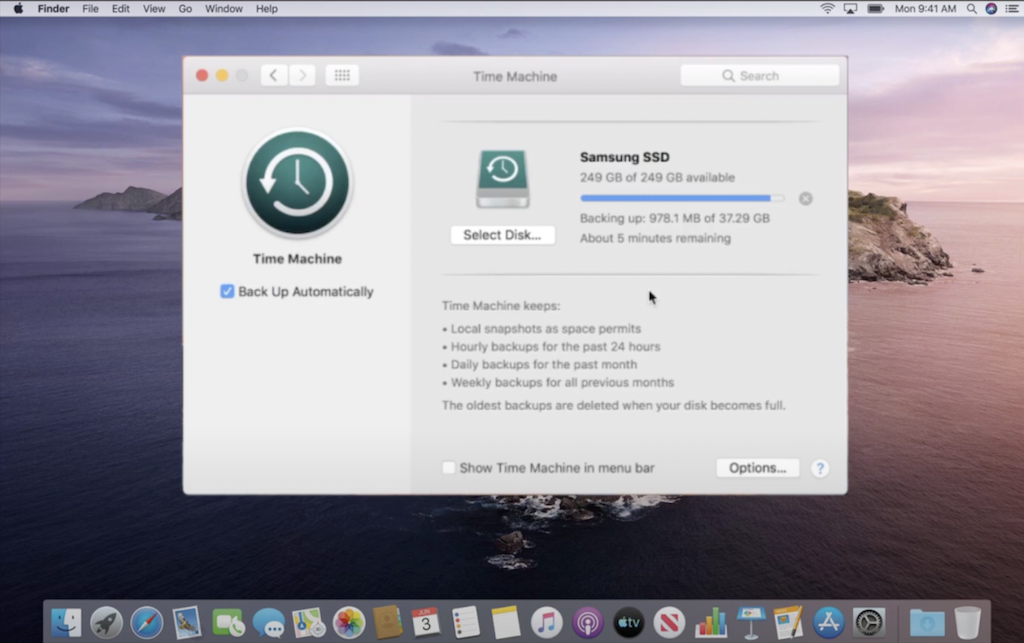The image size is (1024, 643).
Task: Launch Safari from the Dock
Action: [x=147, y=622]
